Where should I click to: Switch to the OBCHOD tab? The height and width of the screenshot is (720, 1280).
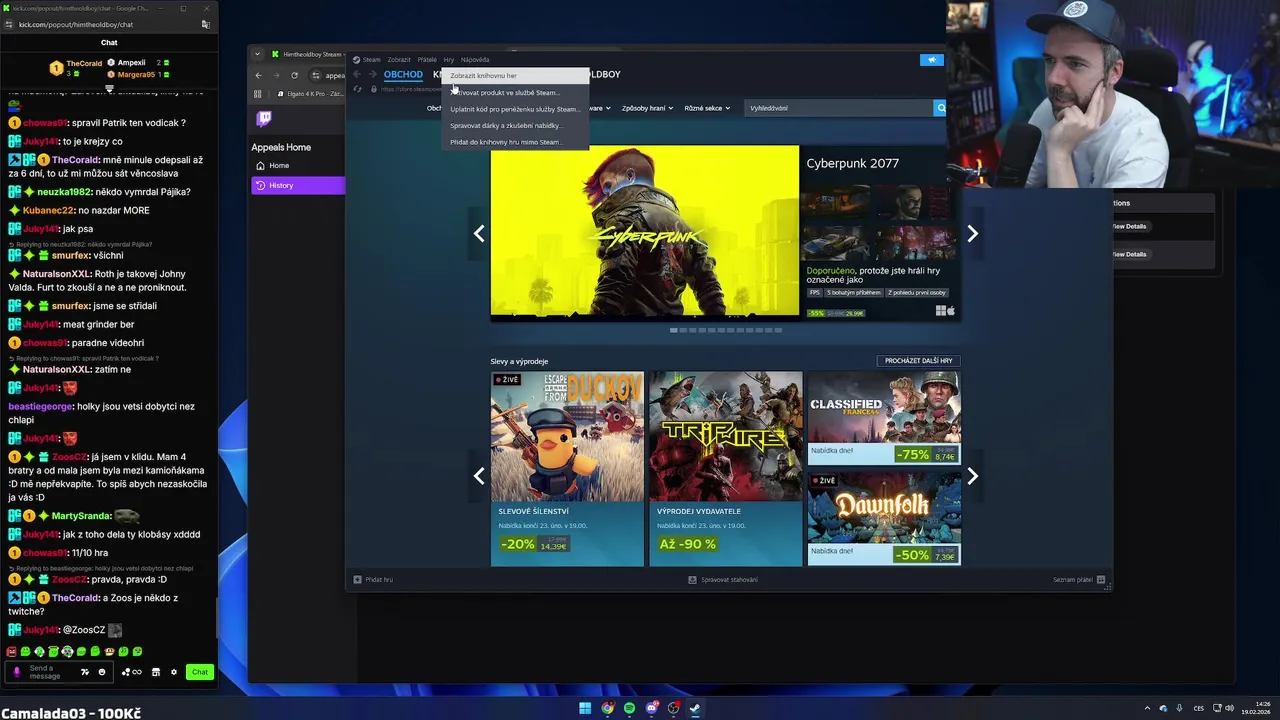click(403, 75)
